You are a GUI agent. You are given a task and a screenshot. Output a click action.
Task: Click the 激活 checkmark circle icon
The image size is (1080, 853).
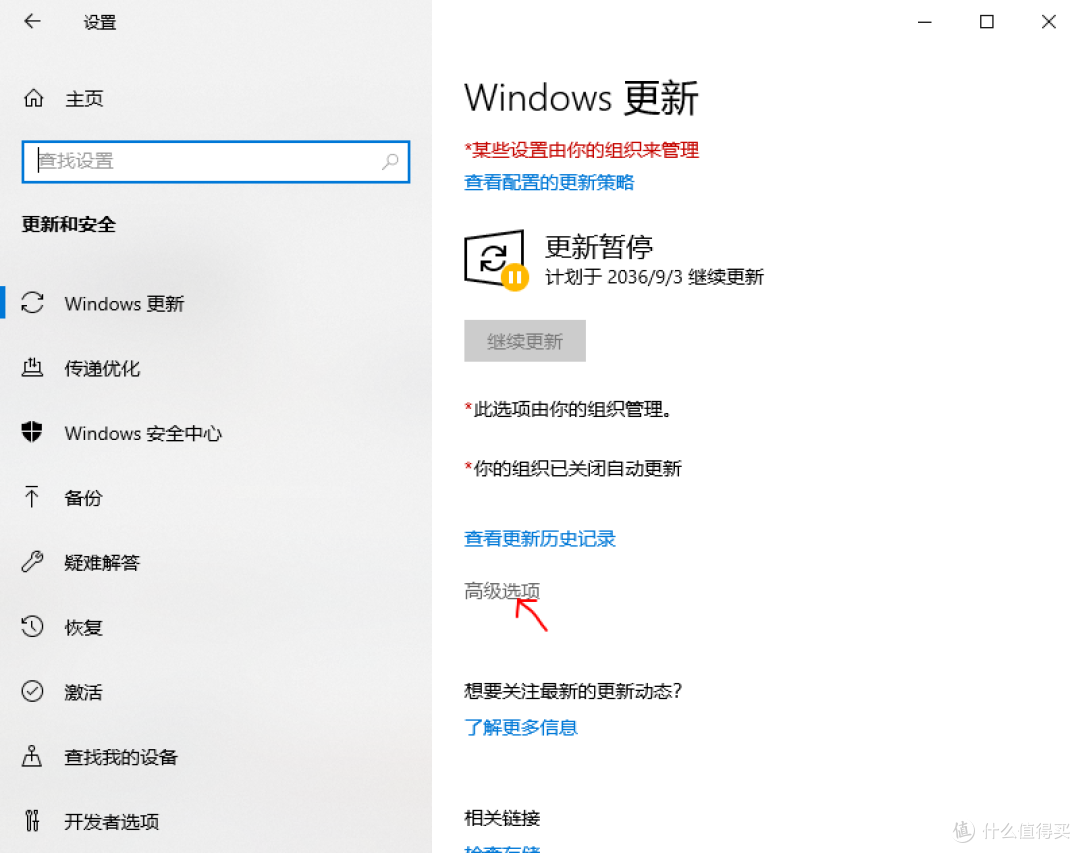32,691
